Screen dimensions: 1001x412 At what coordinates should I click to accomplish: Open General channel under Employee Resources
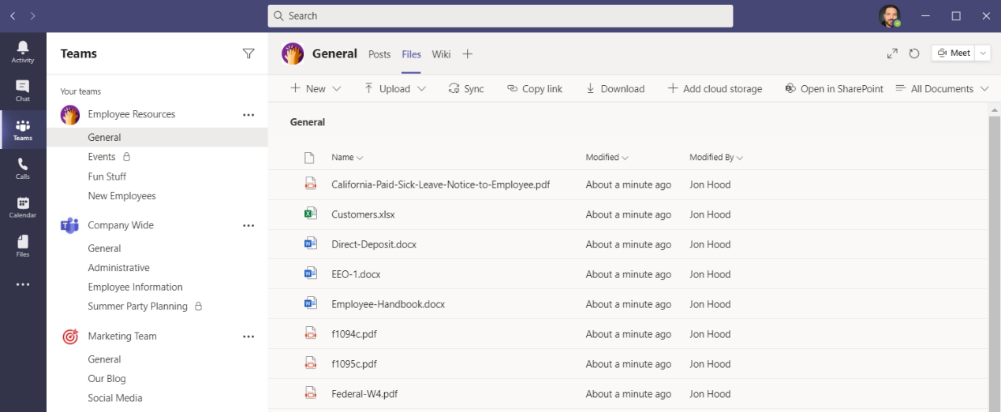(157, 137)
